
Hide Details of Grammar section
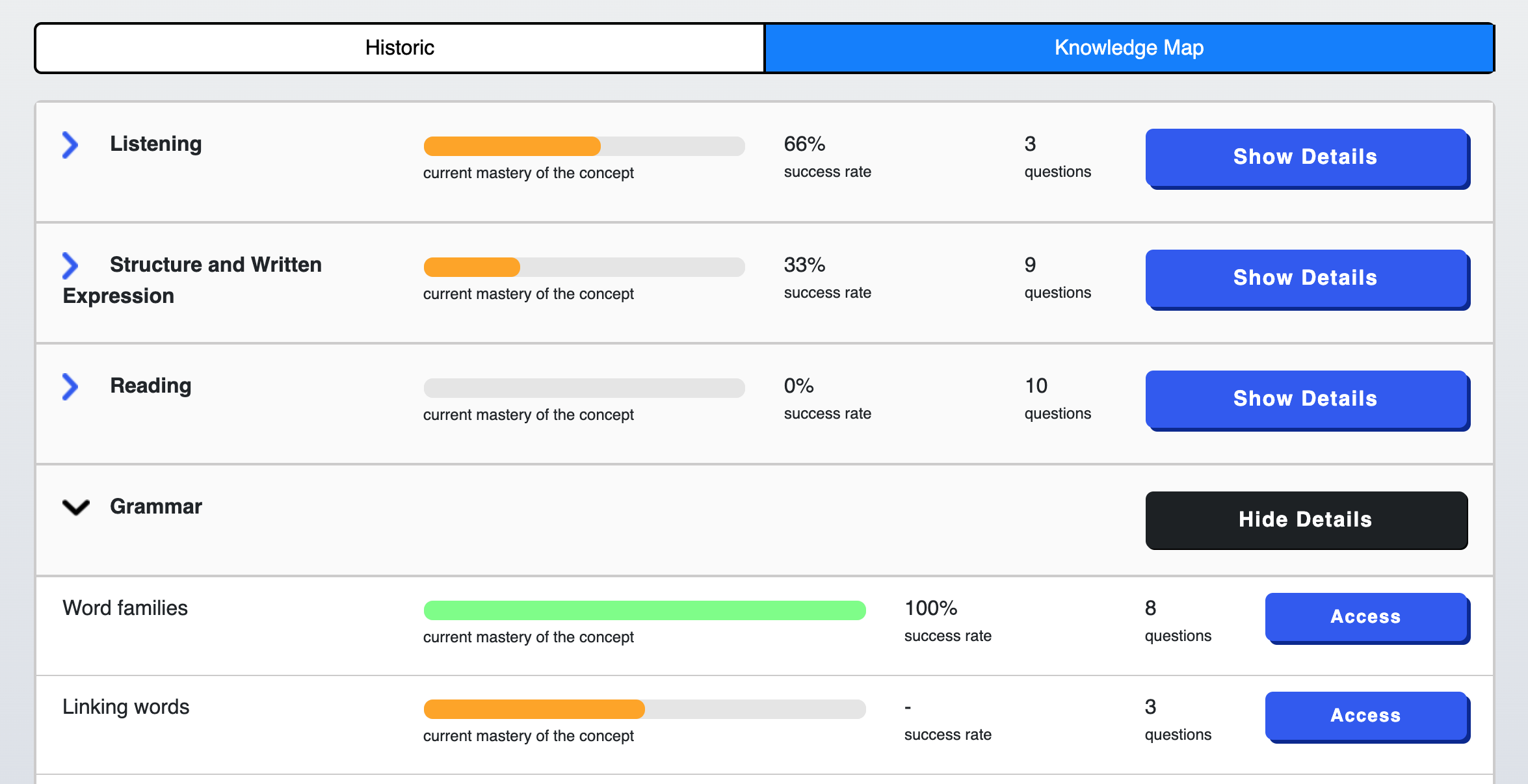1306,520
